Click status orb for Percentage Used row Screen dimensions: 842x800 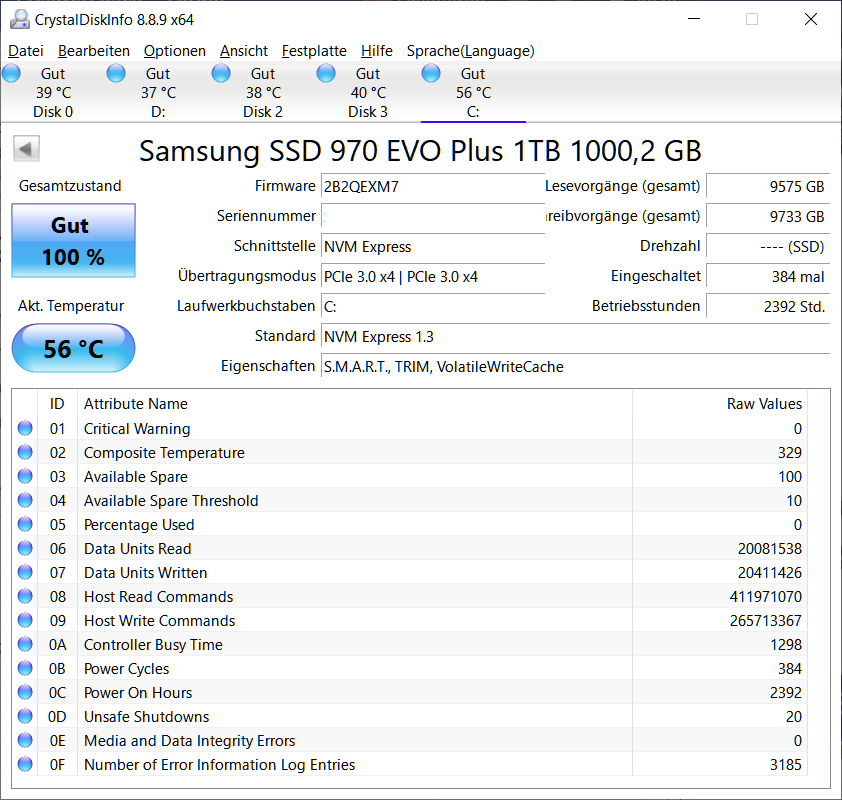25,524
